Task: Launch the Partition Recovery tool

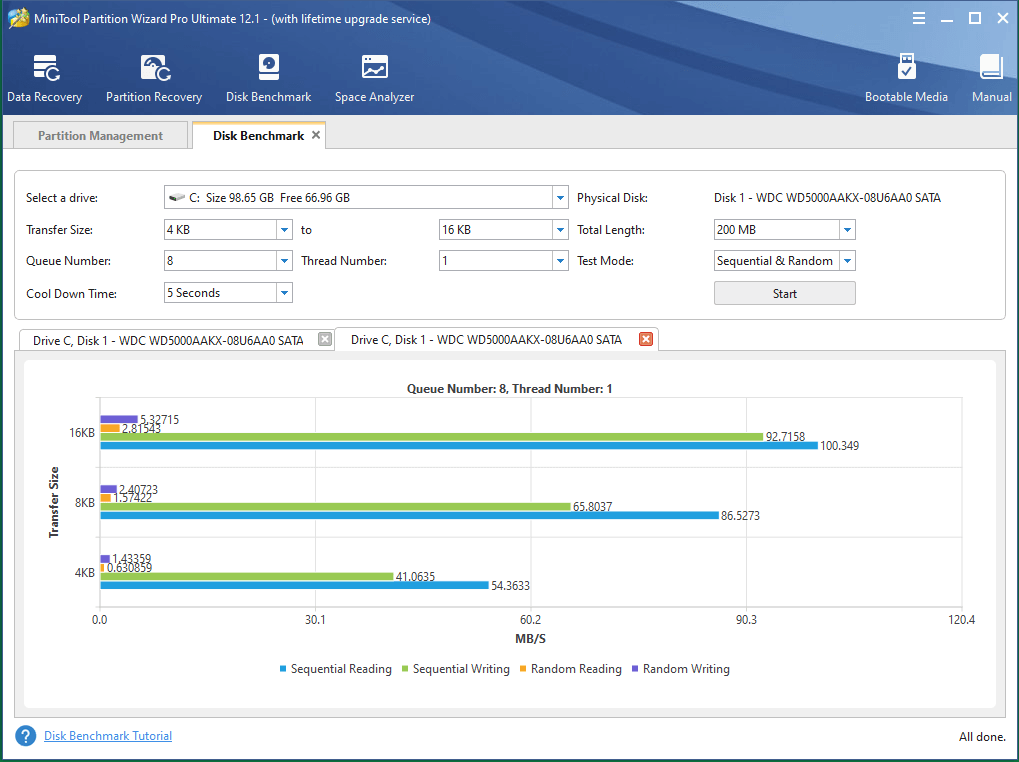Action: pyautogui.click(x=154, y=79)
